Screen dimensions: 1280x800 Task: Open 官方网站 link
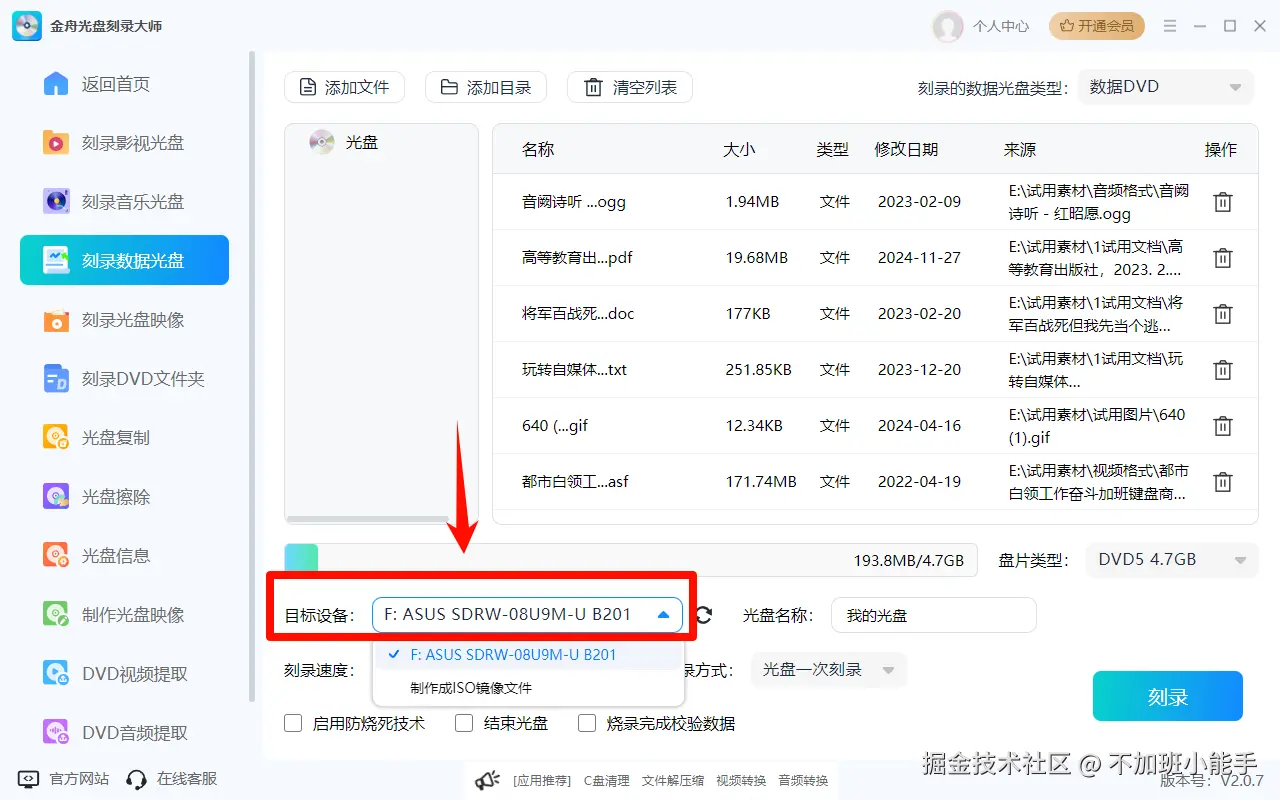[65, 779]
